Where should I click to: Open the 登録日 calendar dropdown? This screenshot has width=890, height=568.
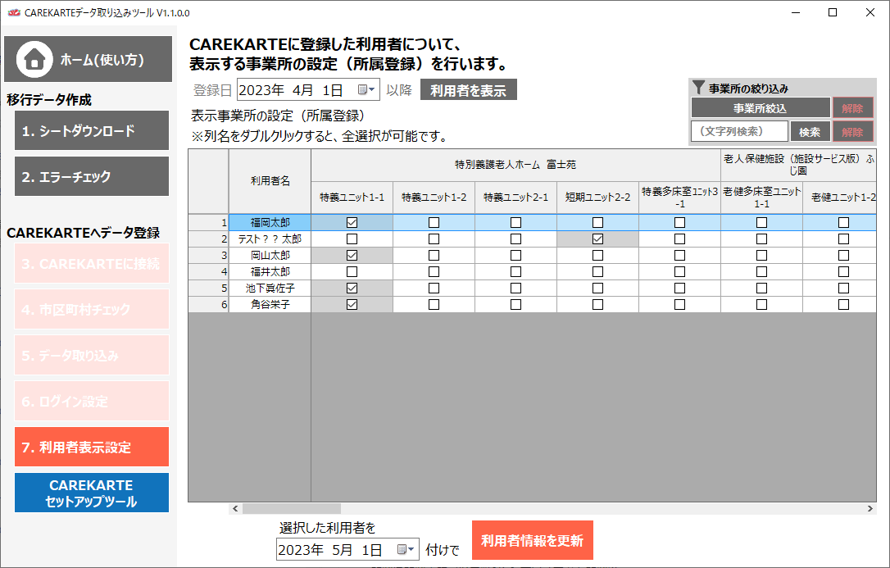pos(366,90)
